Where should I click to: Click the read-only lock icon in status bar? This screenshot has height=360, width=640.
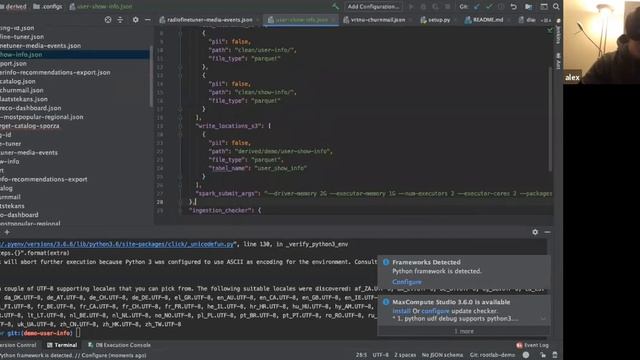(x=542, y=355)
